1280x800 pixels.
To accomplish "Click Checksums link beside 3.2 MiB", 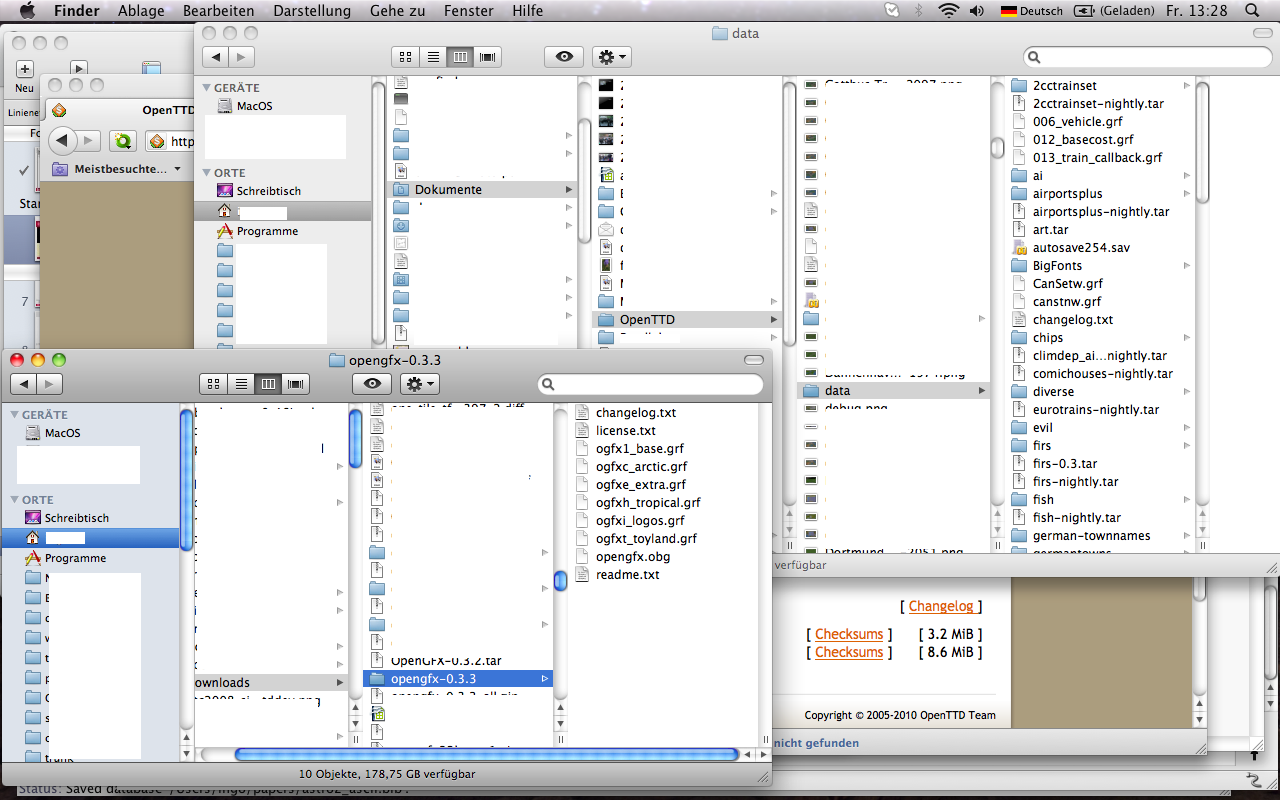I will click(x=849, y=634).
